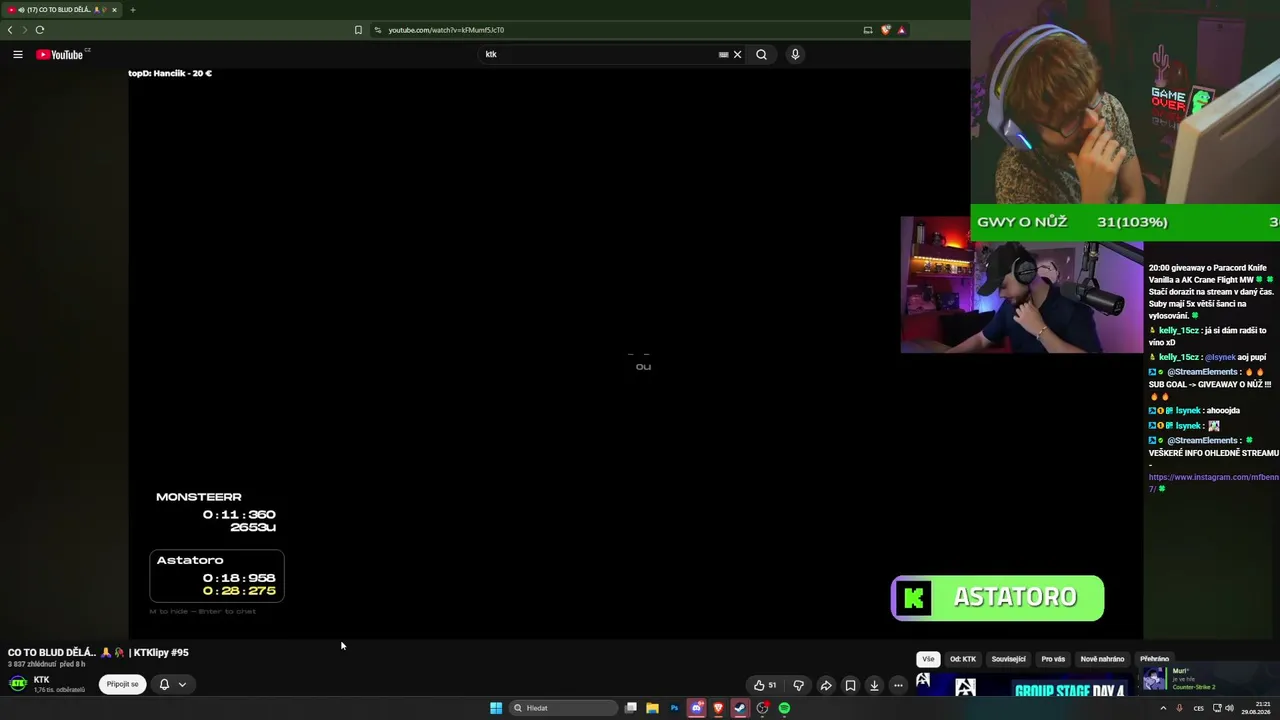Open the clock and date showing 21:21

[1256, 708]
